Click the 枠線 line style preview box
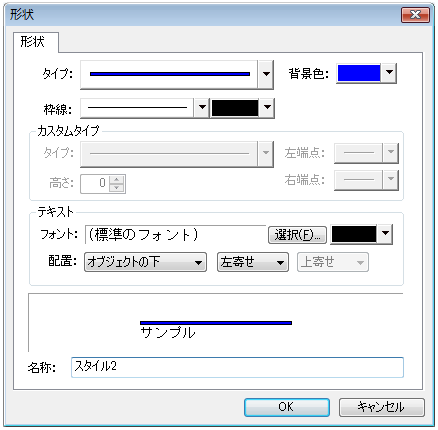 [137, 108]
